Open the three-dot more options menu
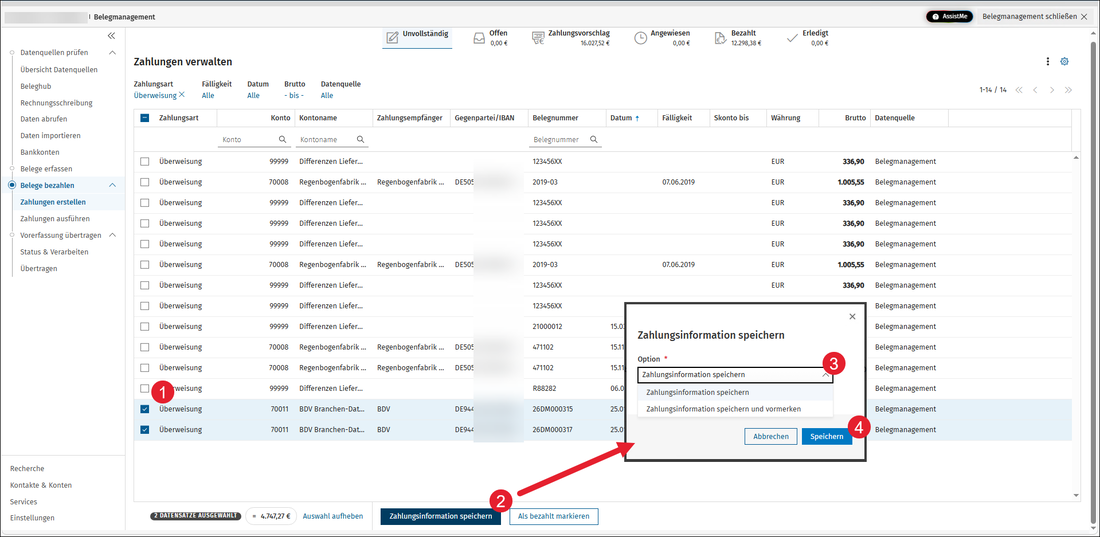 [1048, 62]
